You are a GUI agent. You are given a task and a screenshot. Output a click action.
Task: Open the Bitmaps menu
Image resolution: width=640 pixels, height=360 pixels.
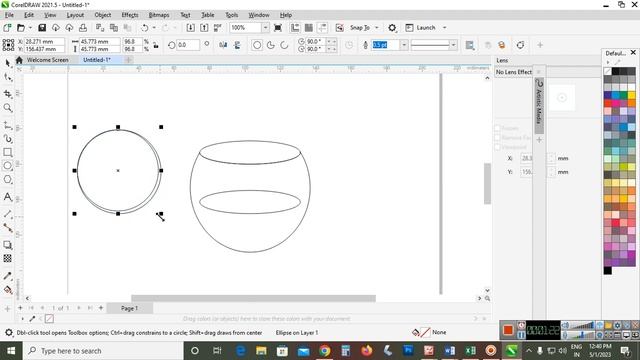159,15
